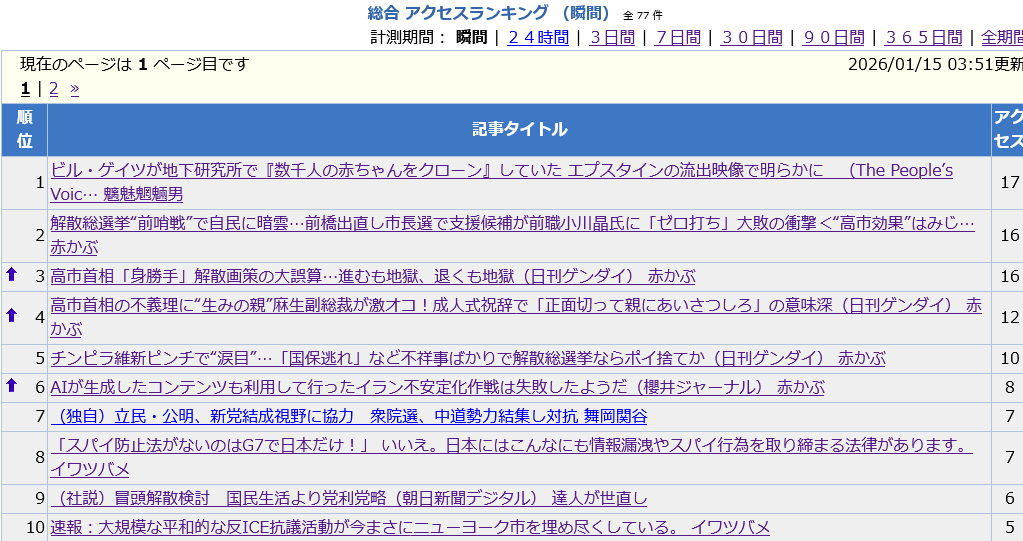View the 90日間 ranking period
Screen dimensions: 1023x541
click(x=833, y=37)
